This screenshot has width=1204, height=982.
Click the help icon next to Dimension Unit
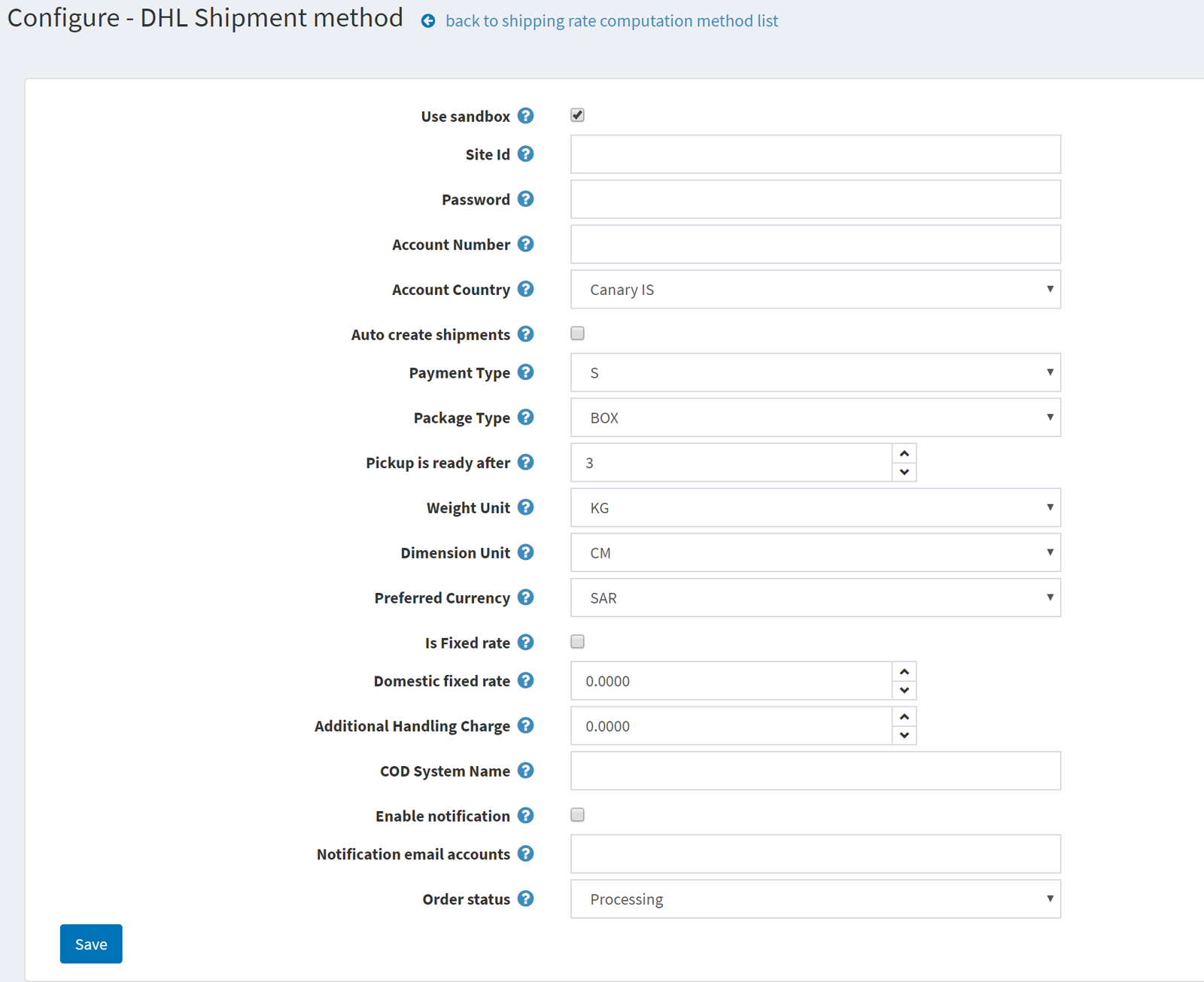pyautogui.click(x=526, y=552)
